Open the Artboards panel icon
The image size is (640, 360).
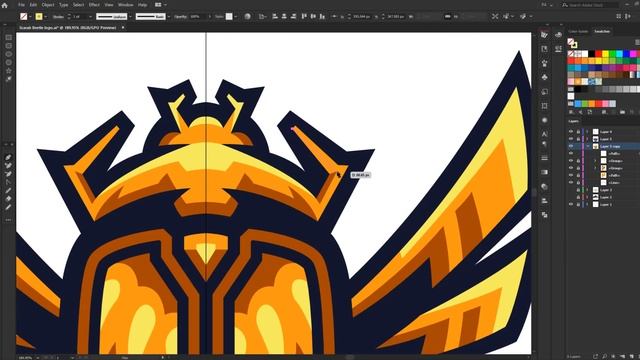(x=544, y=106)
